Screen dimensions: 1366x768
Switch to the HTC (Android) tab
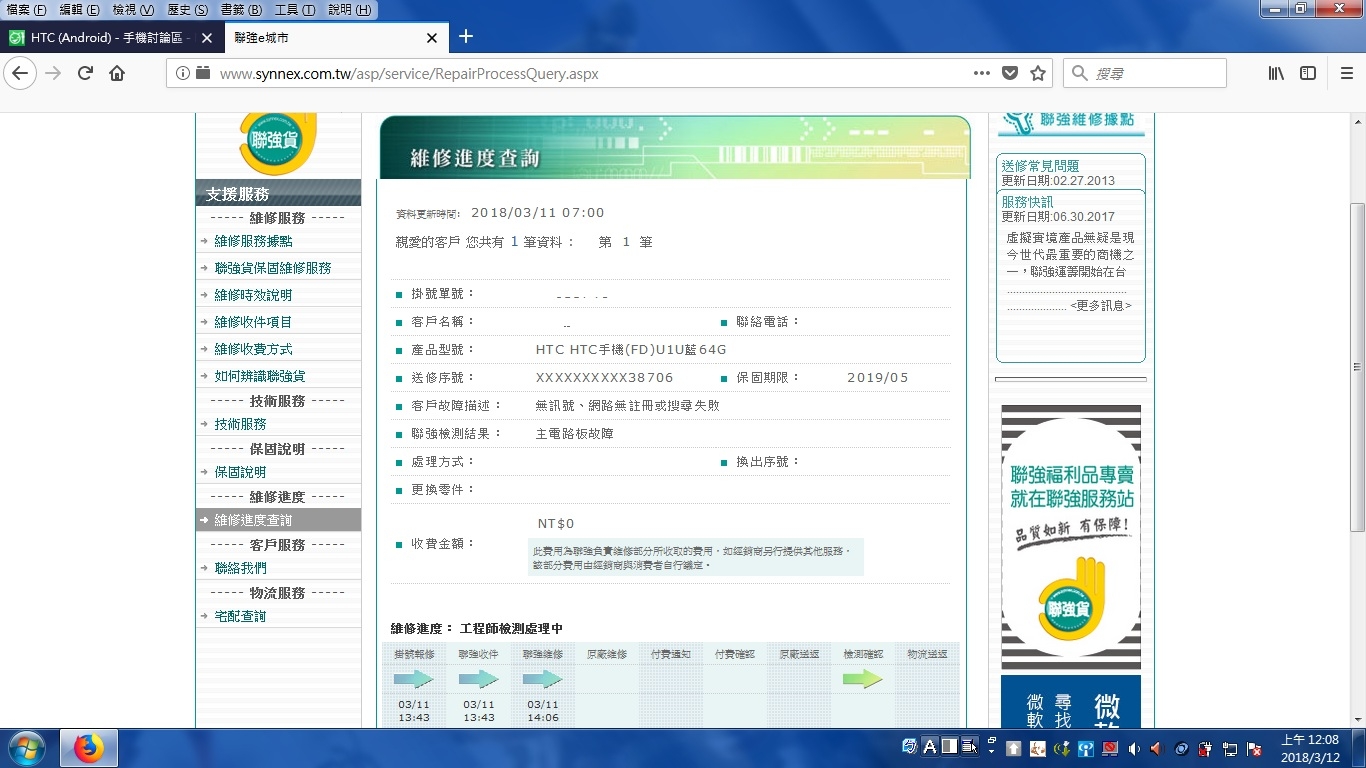(x=111, y=38)
